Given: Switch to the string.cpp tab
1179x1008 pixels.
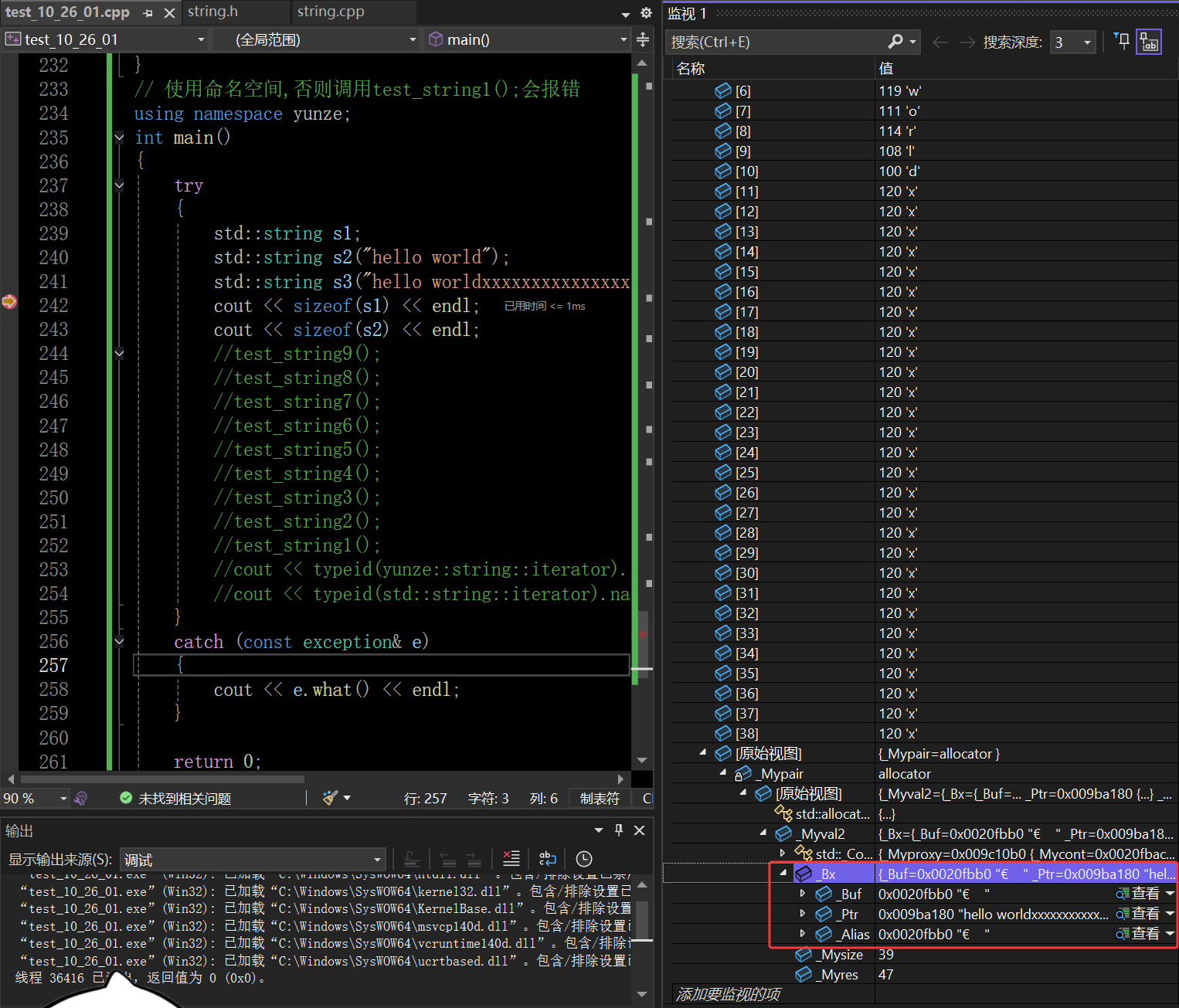Looking at the screenshot, I should click(x=331, y=12).
